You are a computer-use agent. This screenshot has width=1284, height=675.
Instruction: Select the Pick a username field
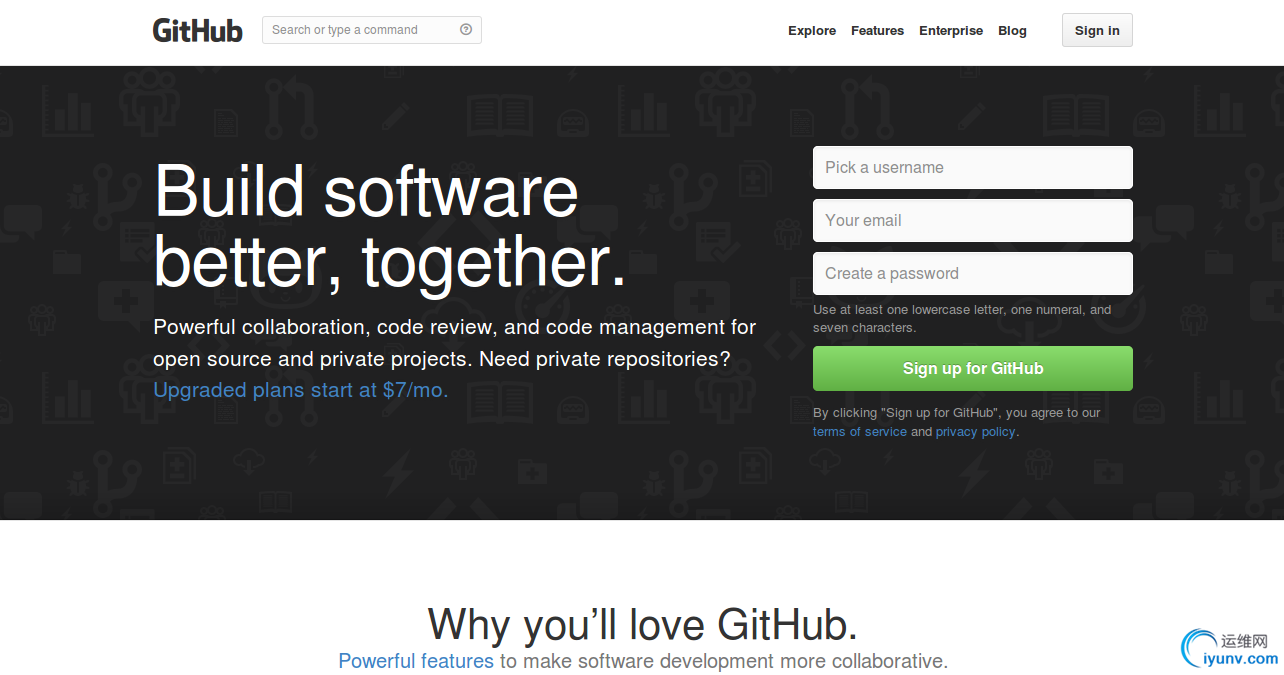click(x=973, y=167)
